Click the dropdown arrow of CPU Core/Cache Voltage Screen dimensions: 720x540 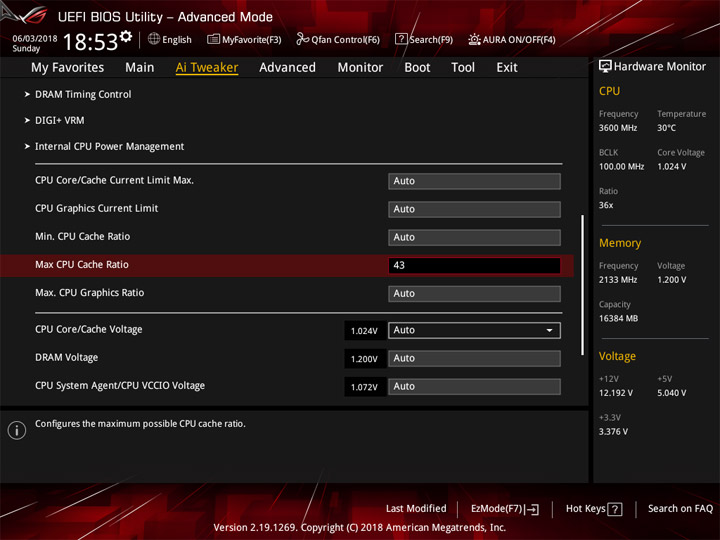click(549, 331)
